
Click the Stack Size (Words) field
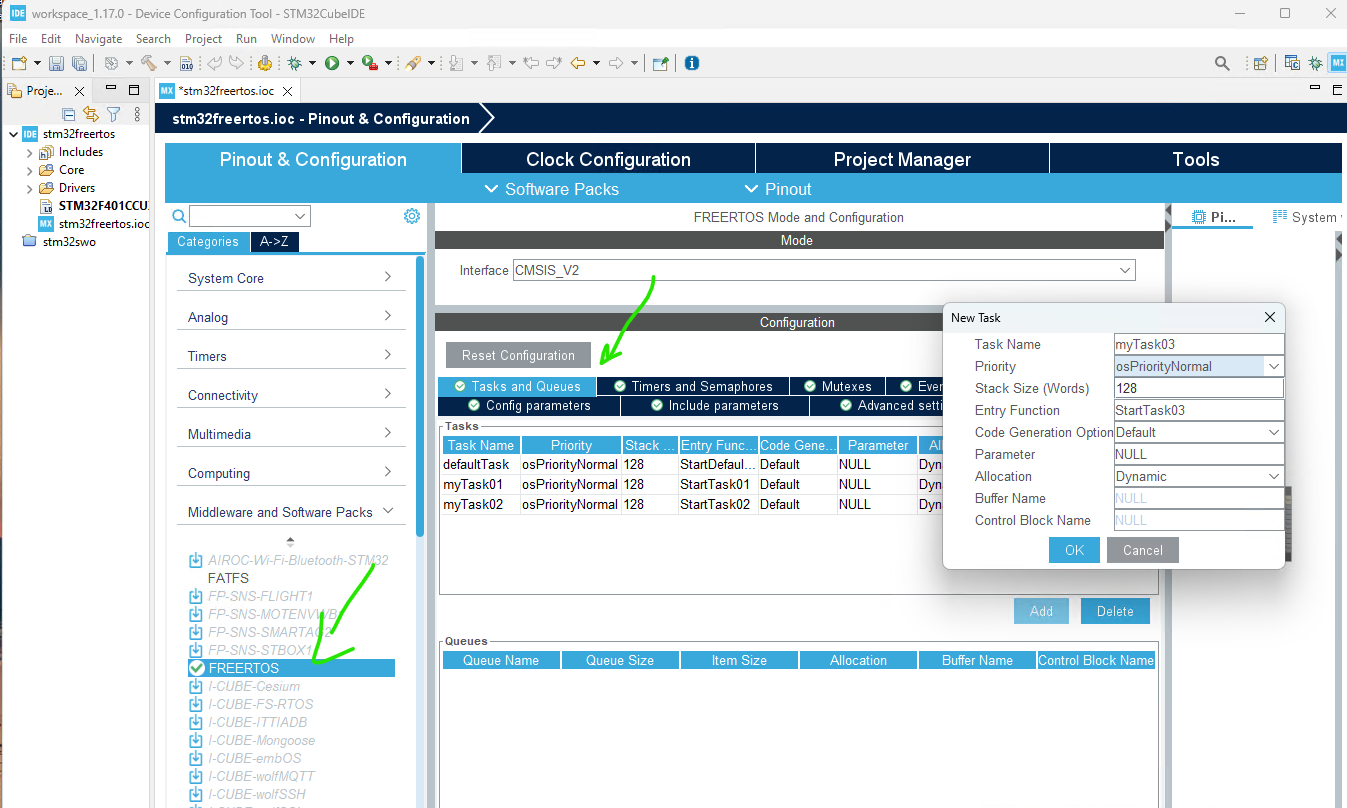click(x=1198, y=389)
